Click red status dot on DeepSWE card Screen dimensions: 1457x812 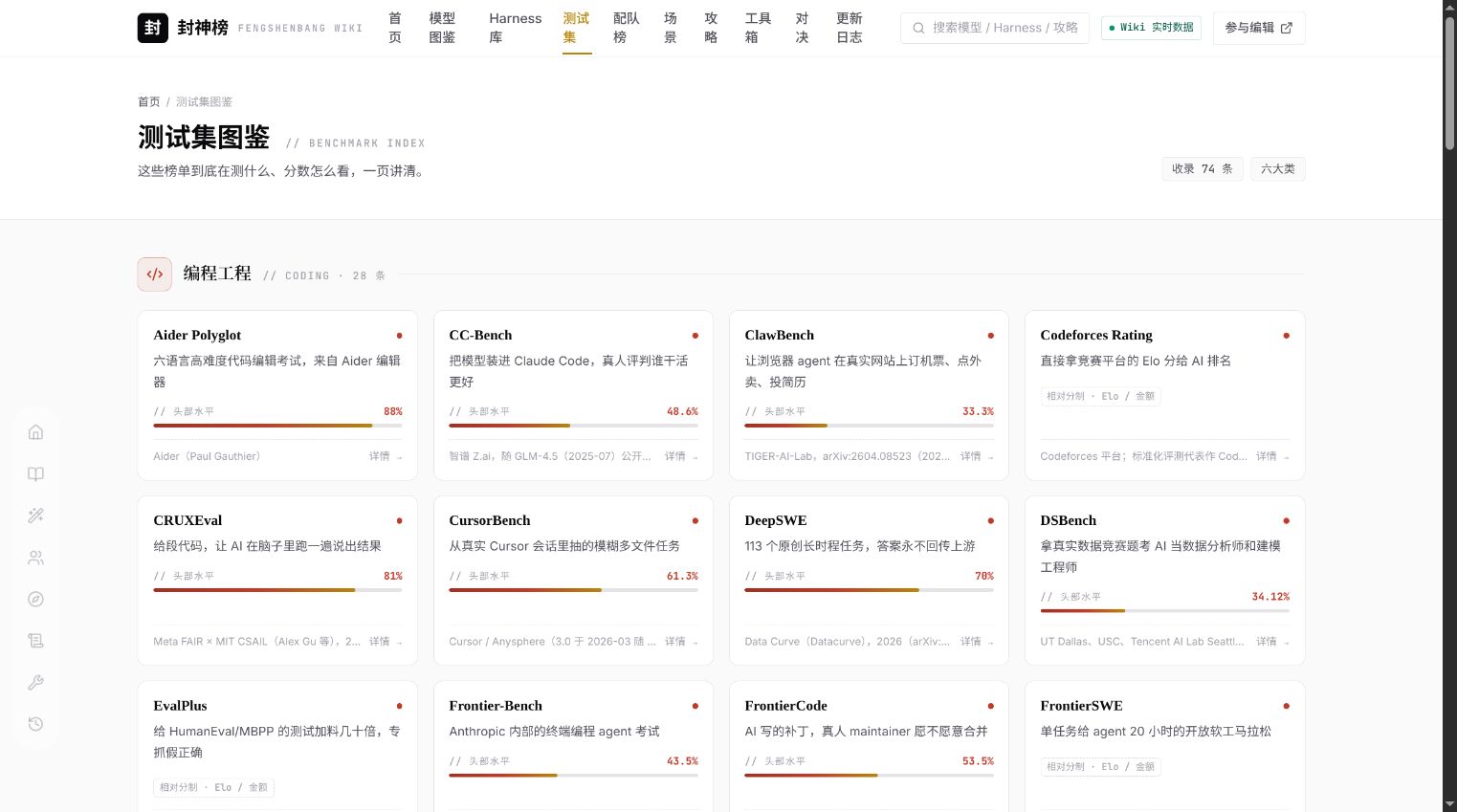pos(990,521)
